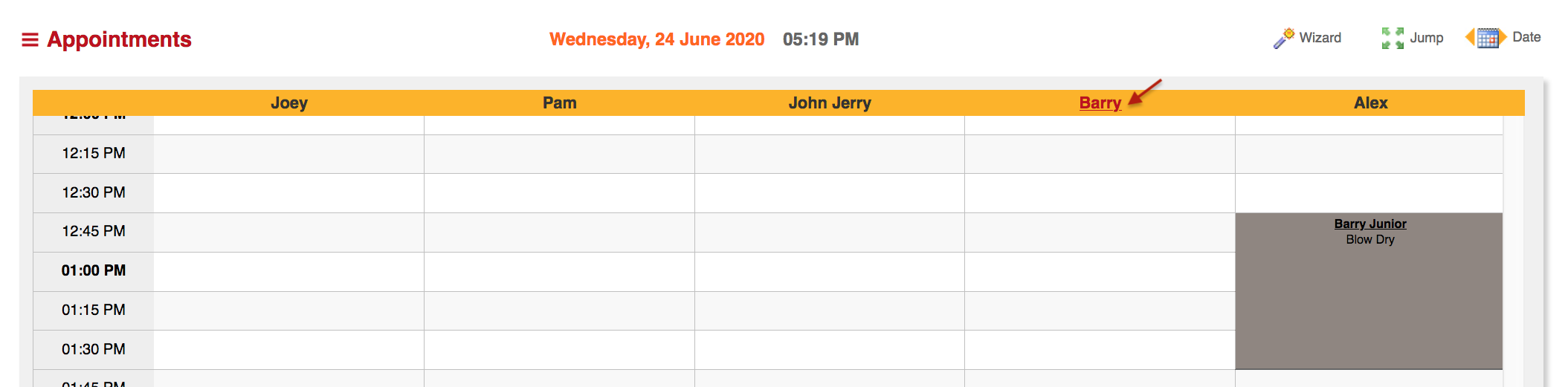Click the Wizard wand icon
1568x387 pixels.
coord(1284,38)
